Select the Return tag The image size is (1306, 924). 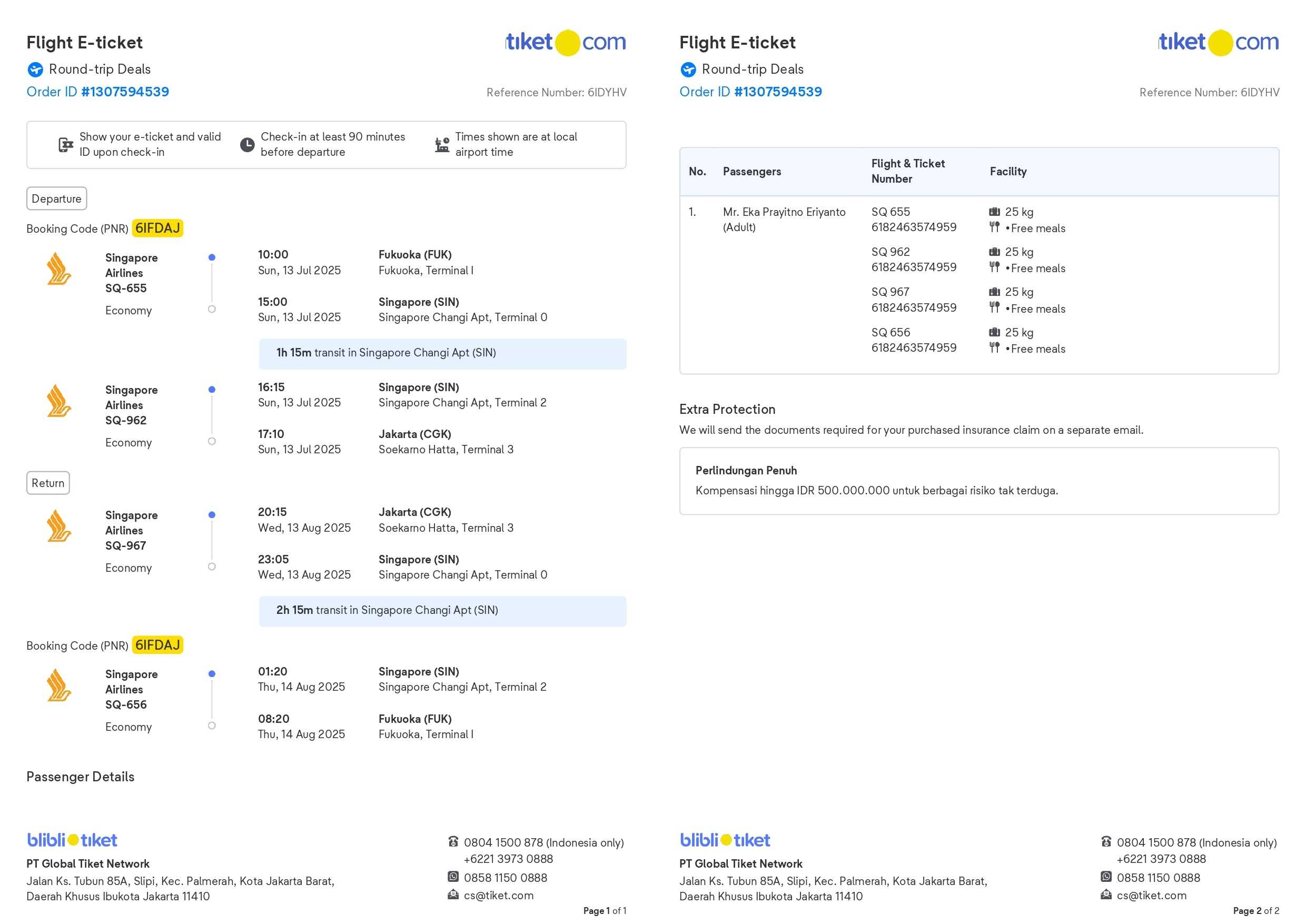coord(48,483)
